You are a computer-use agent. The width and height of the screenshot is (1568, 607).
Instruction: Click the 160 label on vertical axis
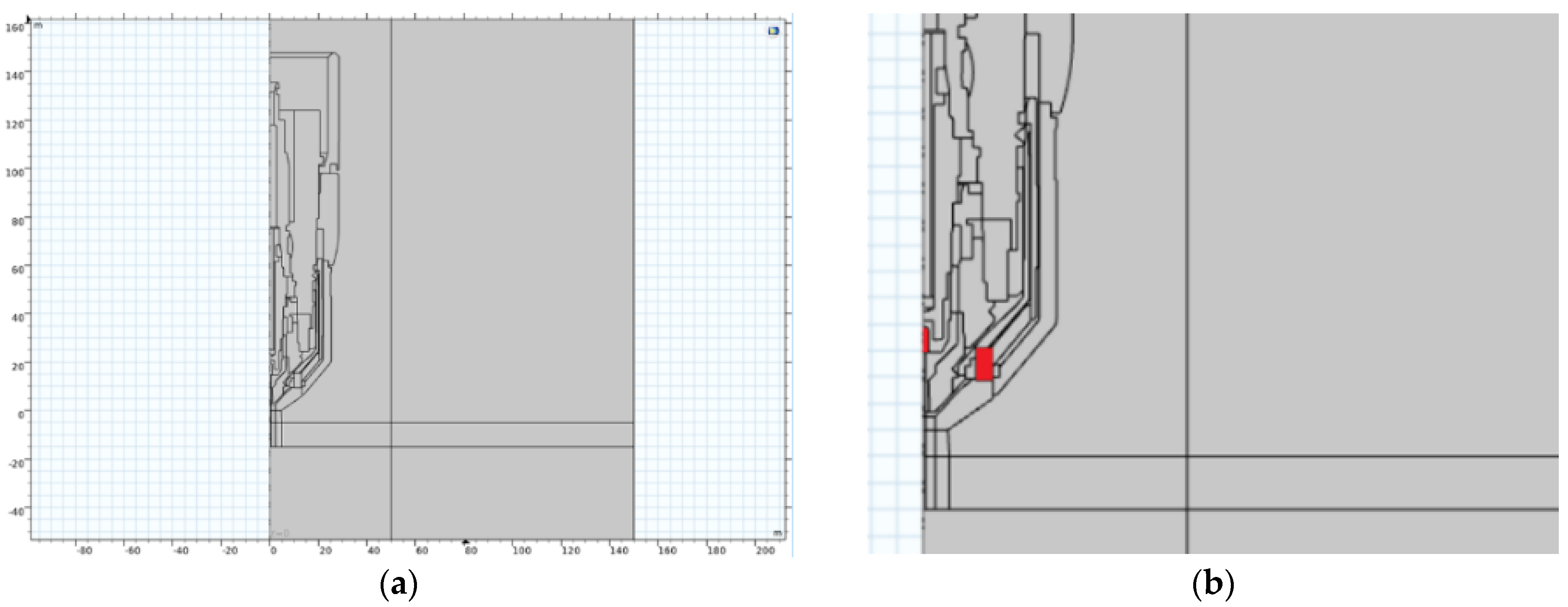point(15,28)
